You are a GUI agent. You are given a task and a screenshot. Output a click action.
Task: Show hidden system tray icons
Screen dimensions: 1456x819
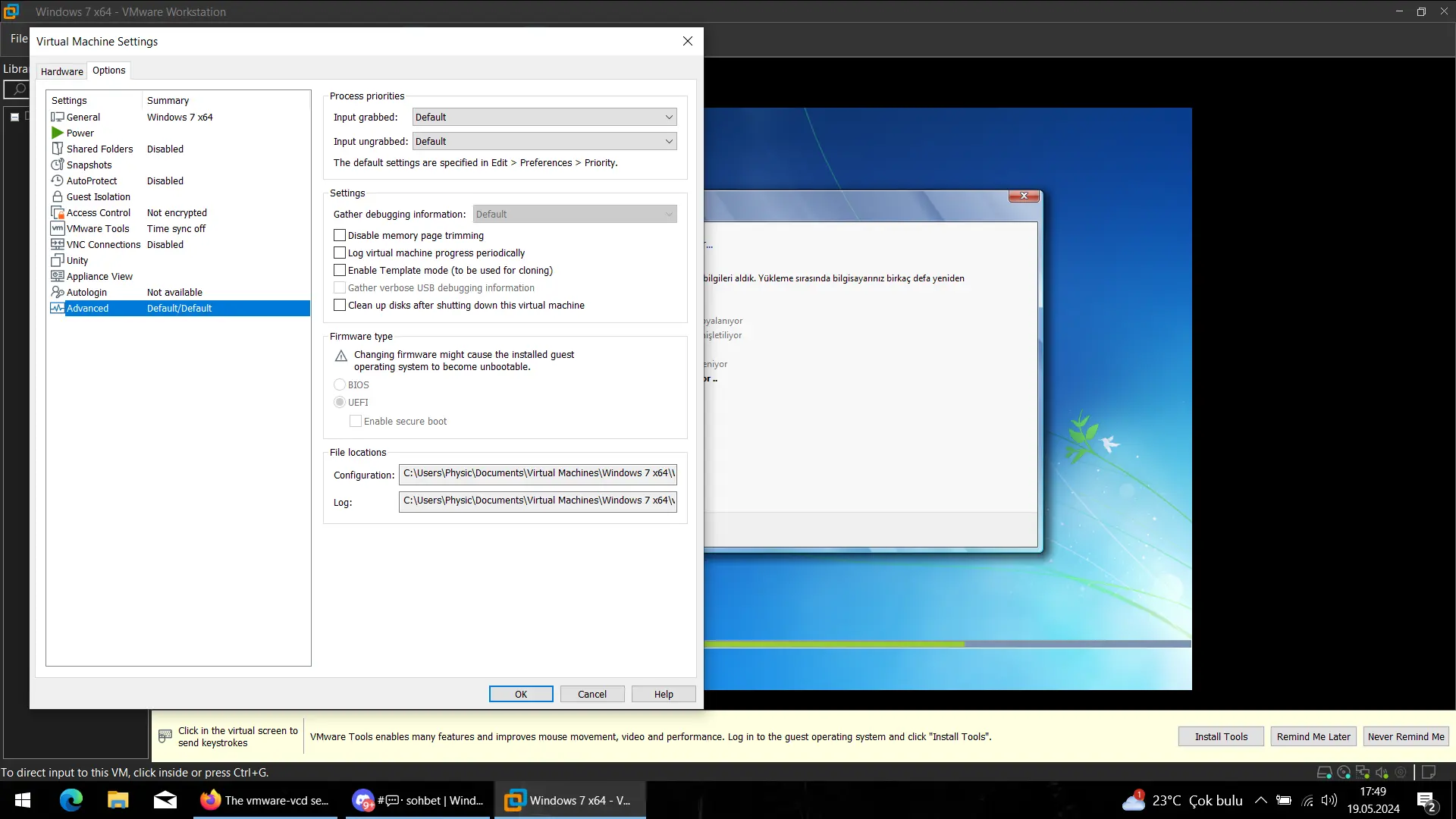pos(1260,800)
